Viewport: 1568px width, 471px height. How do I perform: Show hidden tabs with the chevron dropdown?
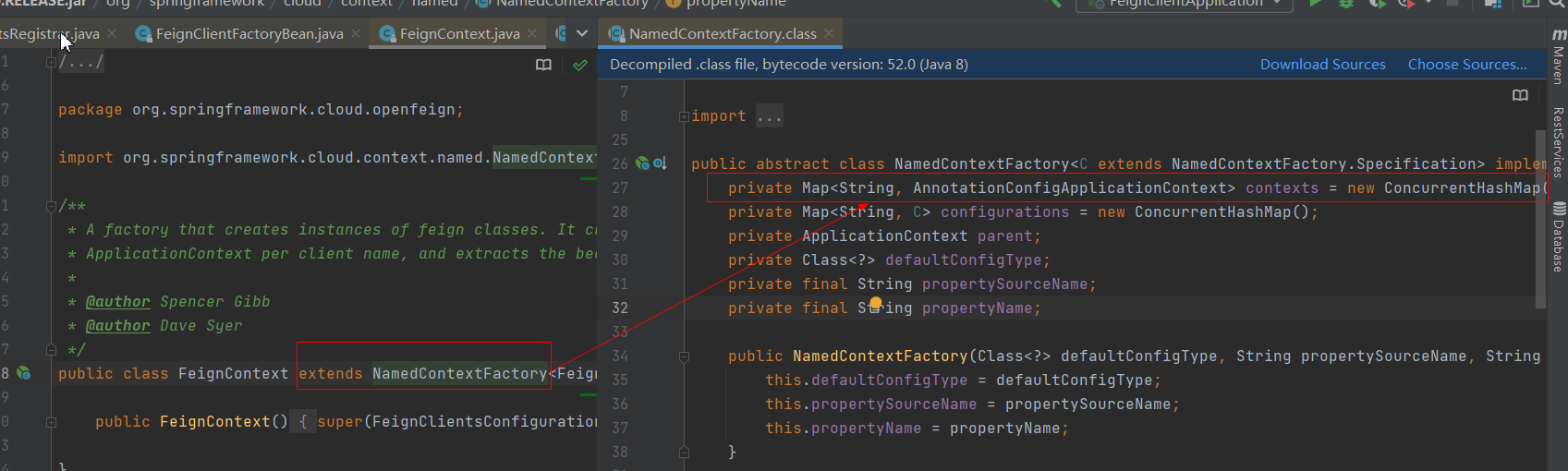click(x=582, y=33)
